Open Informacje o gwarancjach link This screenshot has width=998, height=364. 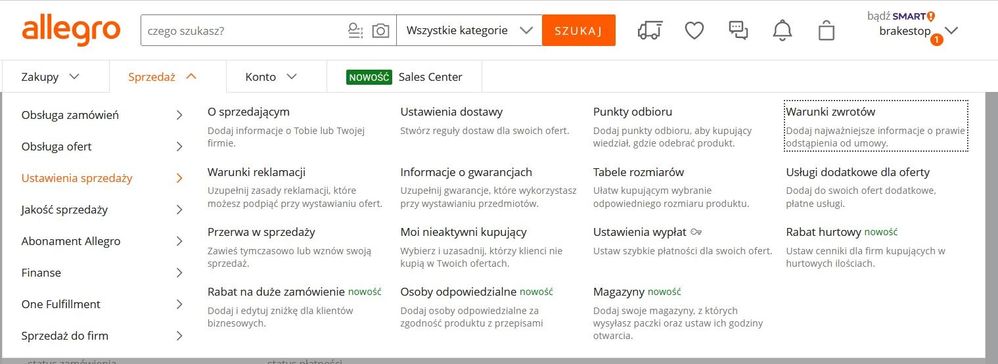pyautogui.click(x=466, y=172)
